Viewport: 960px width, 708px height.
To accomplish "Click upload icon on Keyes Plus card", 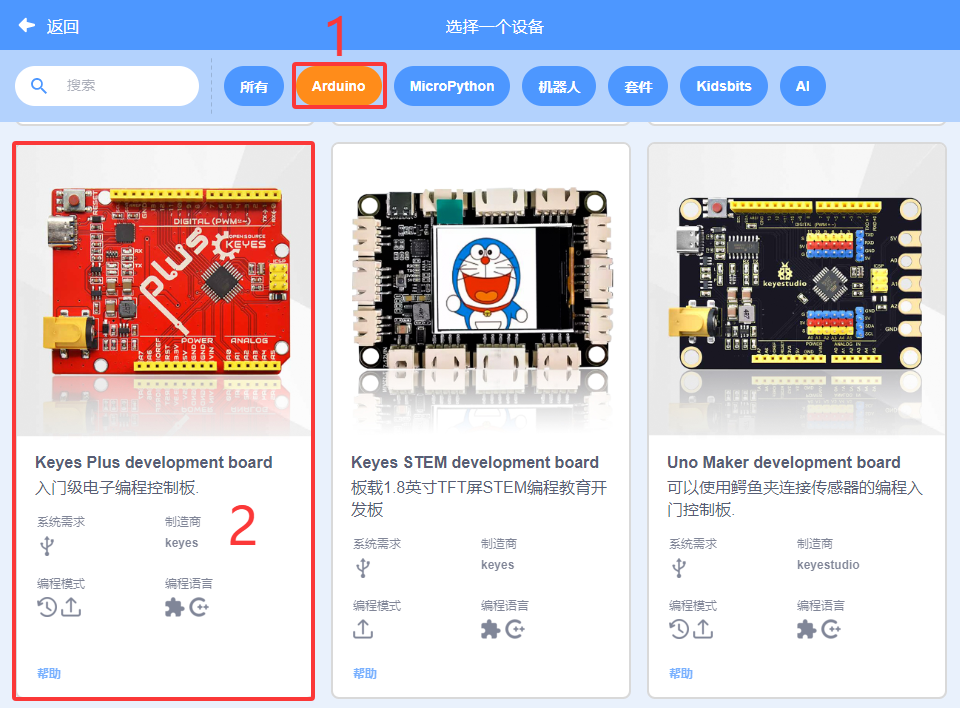I will [x=71, y=608].
